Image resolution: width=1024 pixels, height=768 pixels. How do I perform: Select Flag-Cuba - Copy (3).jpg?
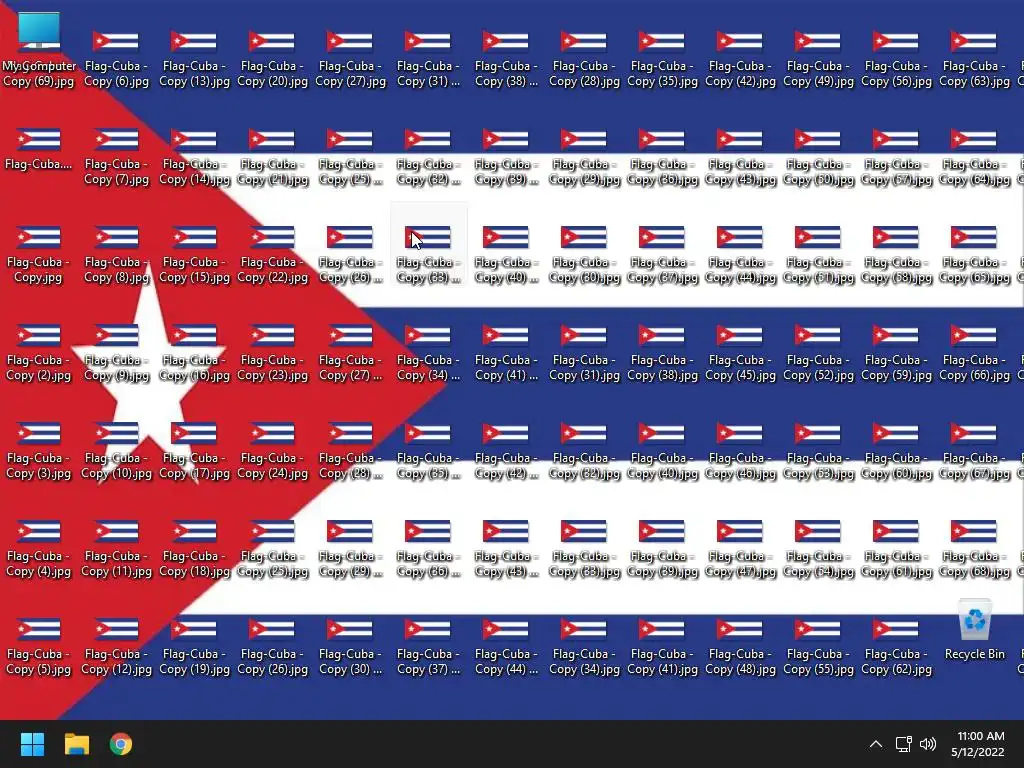39,451
